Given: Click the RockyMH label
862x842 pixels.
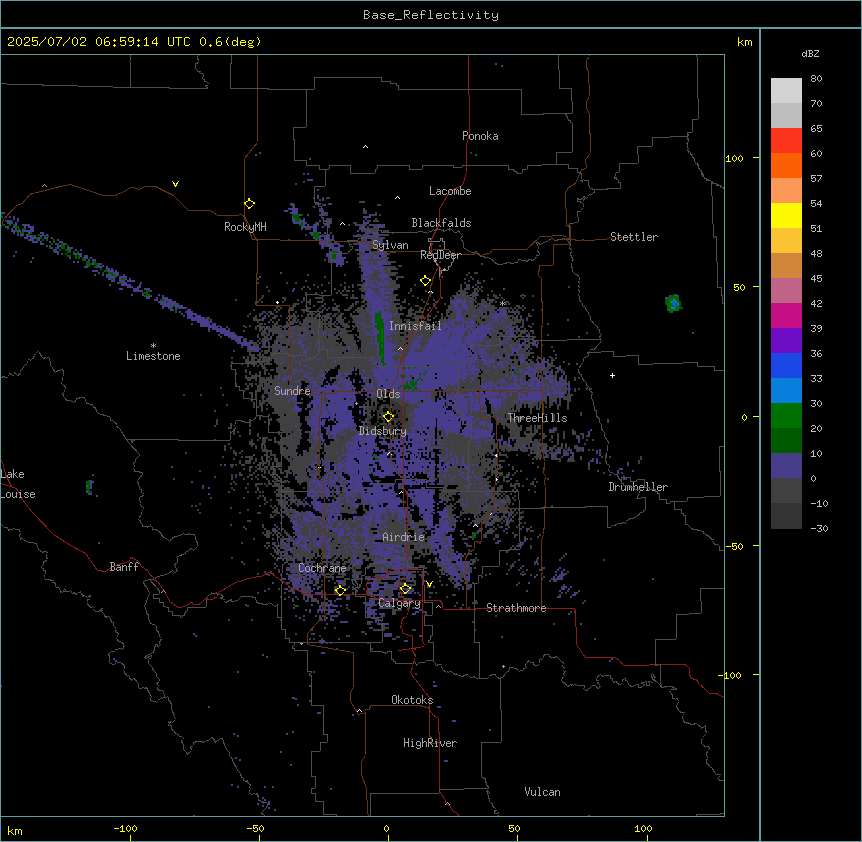Looking at the screenshot, I should click(245, 227).
